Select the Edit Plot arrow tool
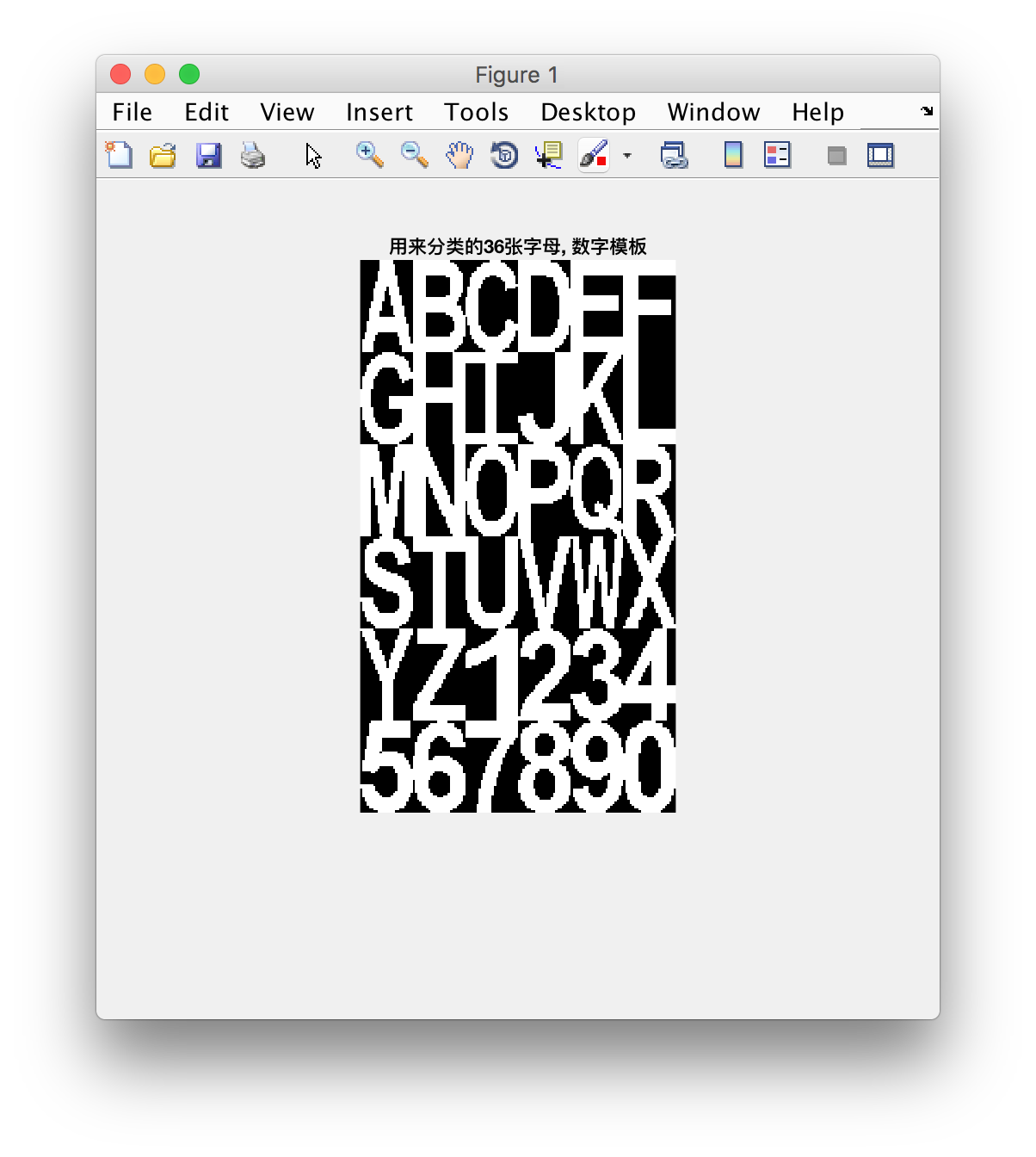 tap(313, 155)
